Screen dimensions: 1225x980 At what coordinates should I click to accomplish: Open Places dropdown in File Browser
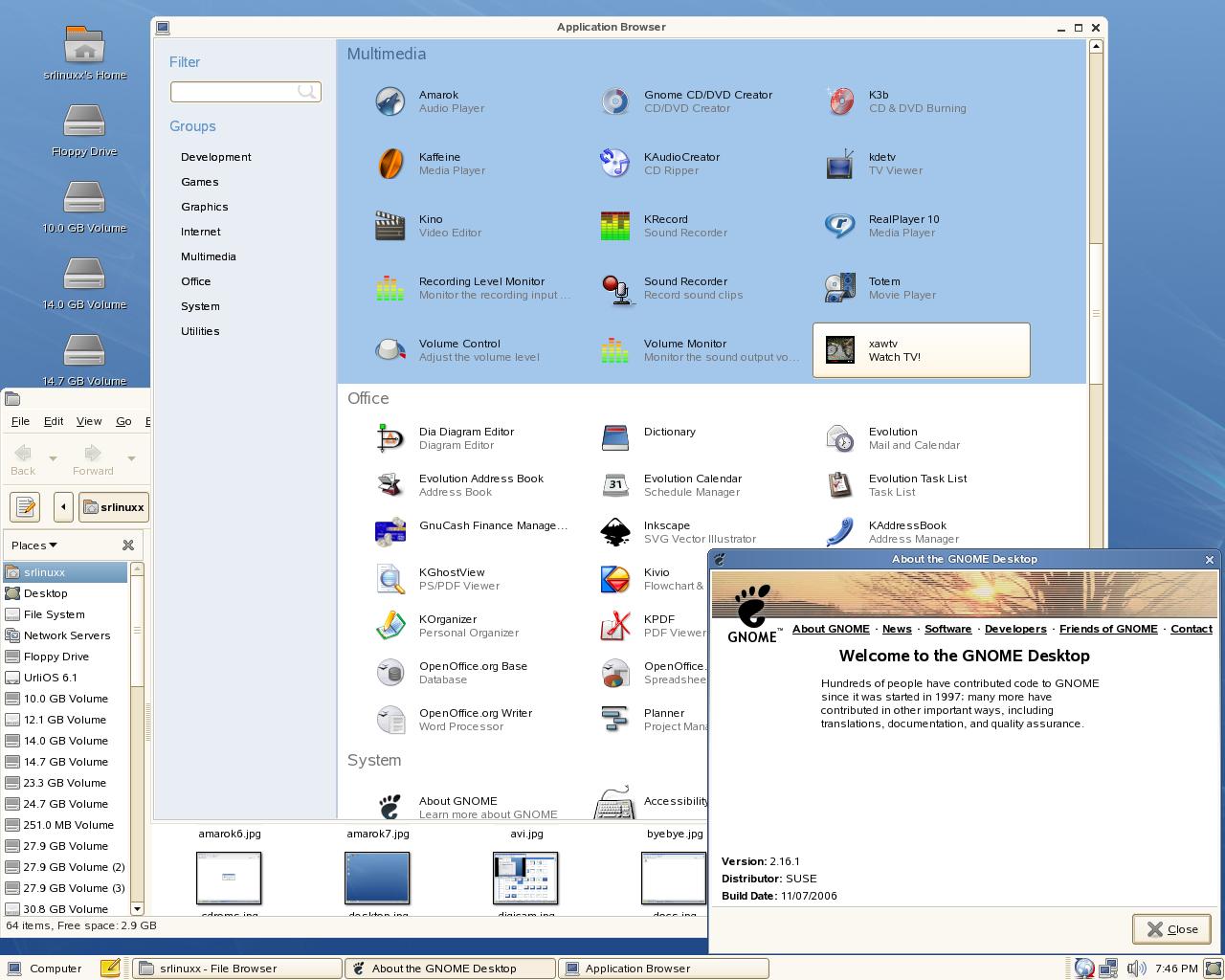[34, 546]
